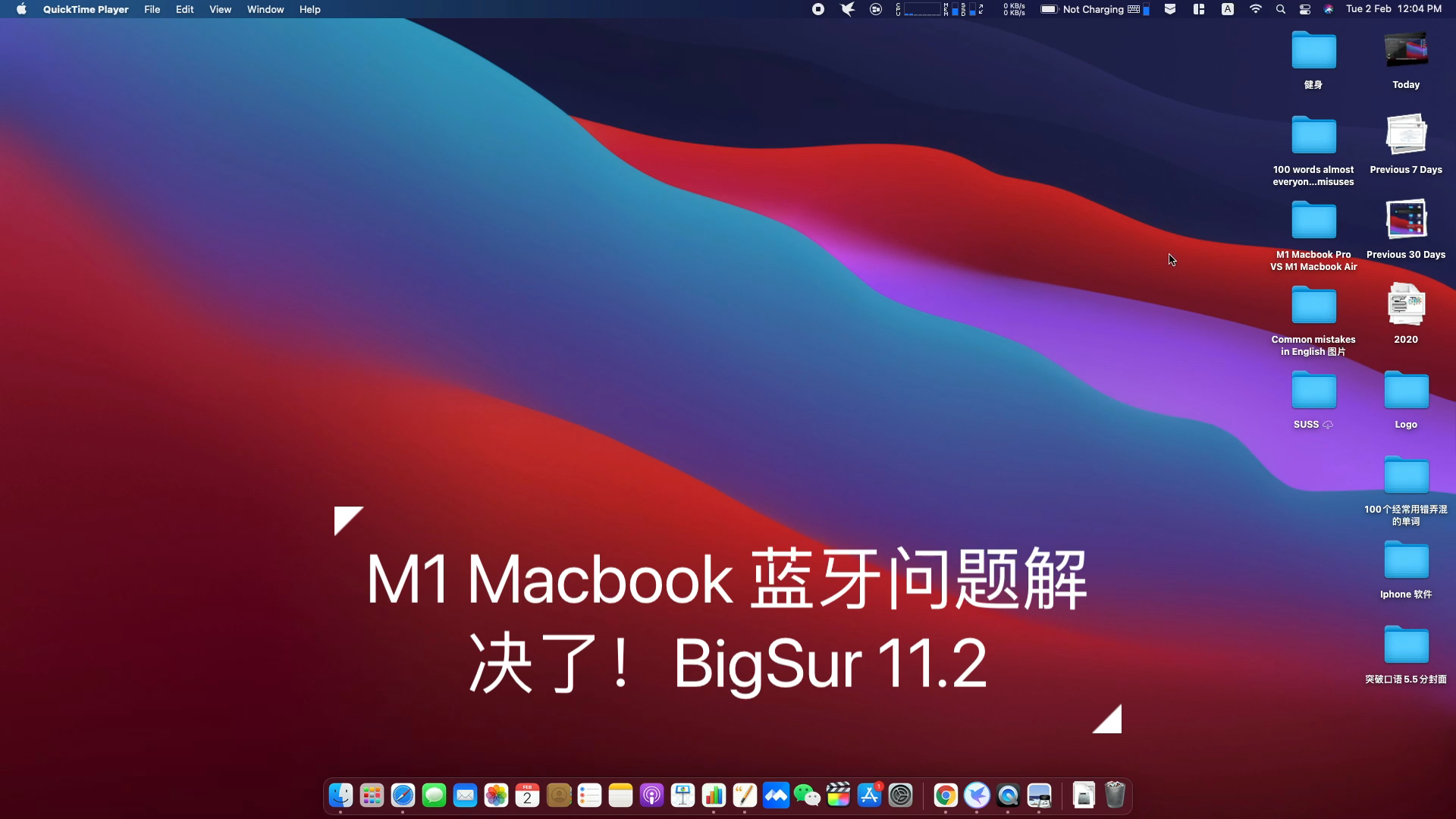Open the Calendar showing Feb 2
Viewport: 1456px width, 819px height.
coord(527,795)
